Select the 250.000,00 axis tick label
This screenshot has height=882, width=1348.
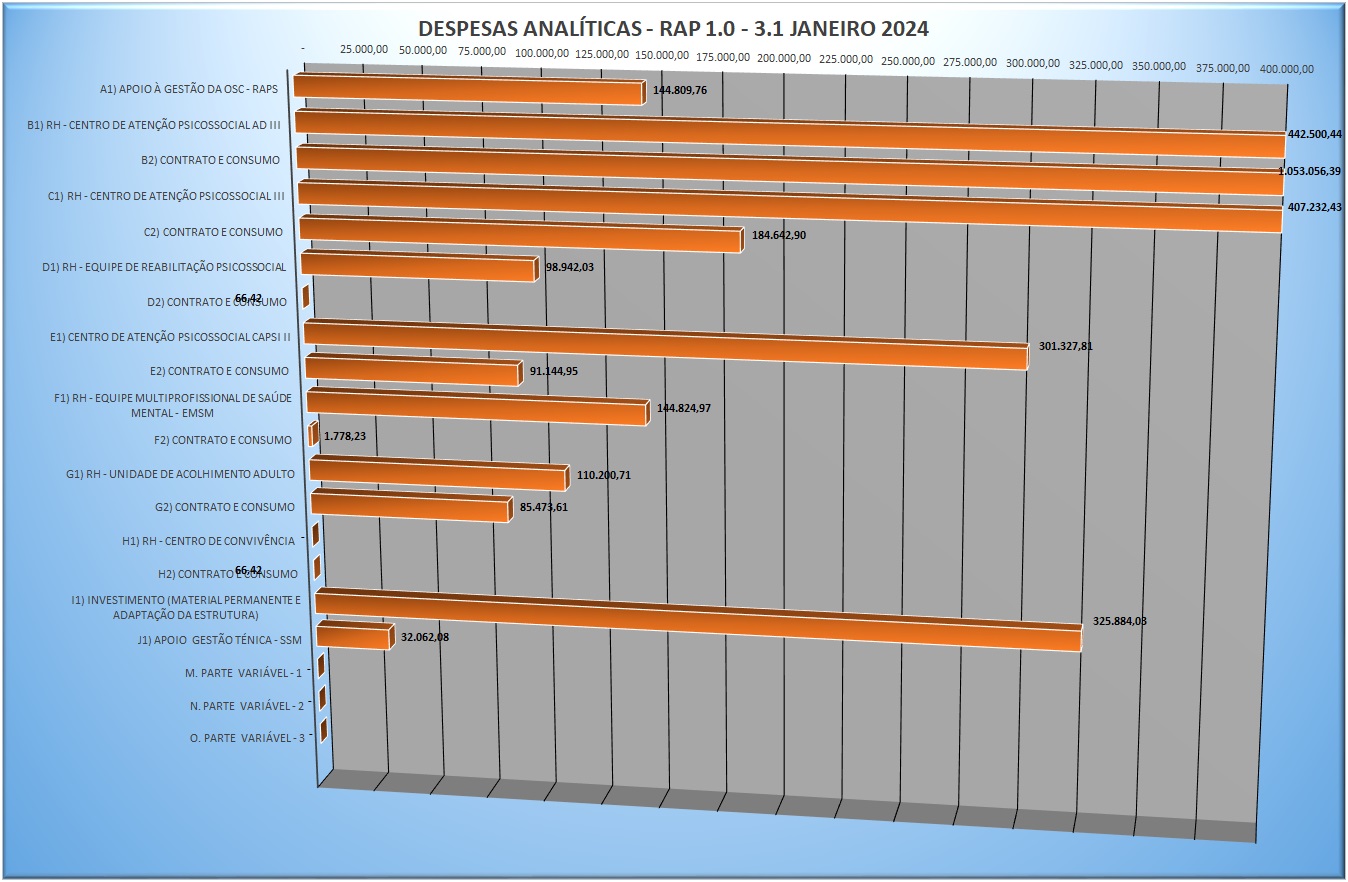tap(907, 61)
